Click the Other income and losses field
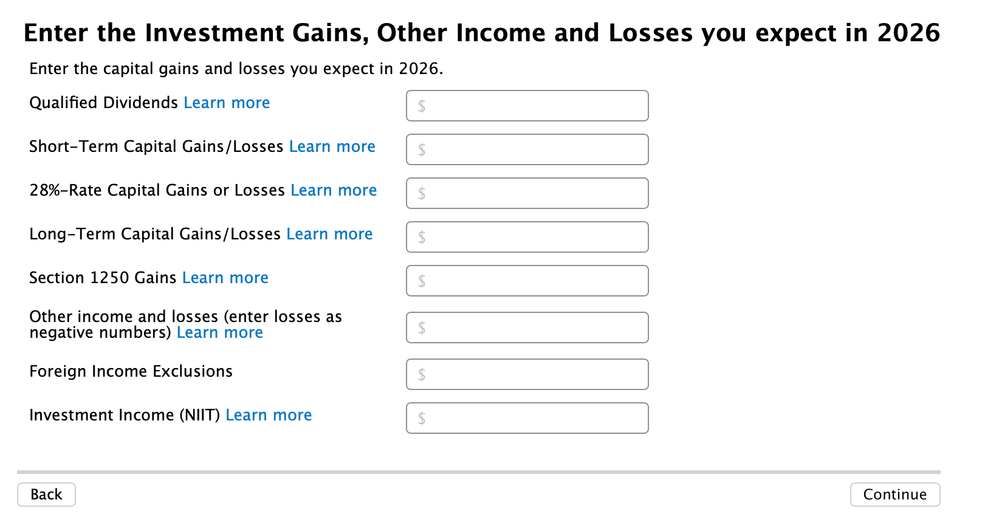 pos(527,327)
